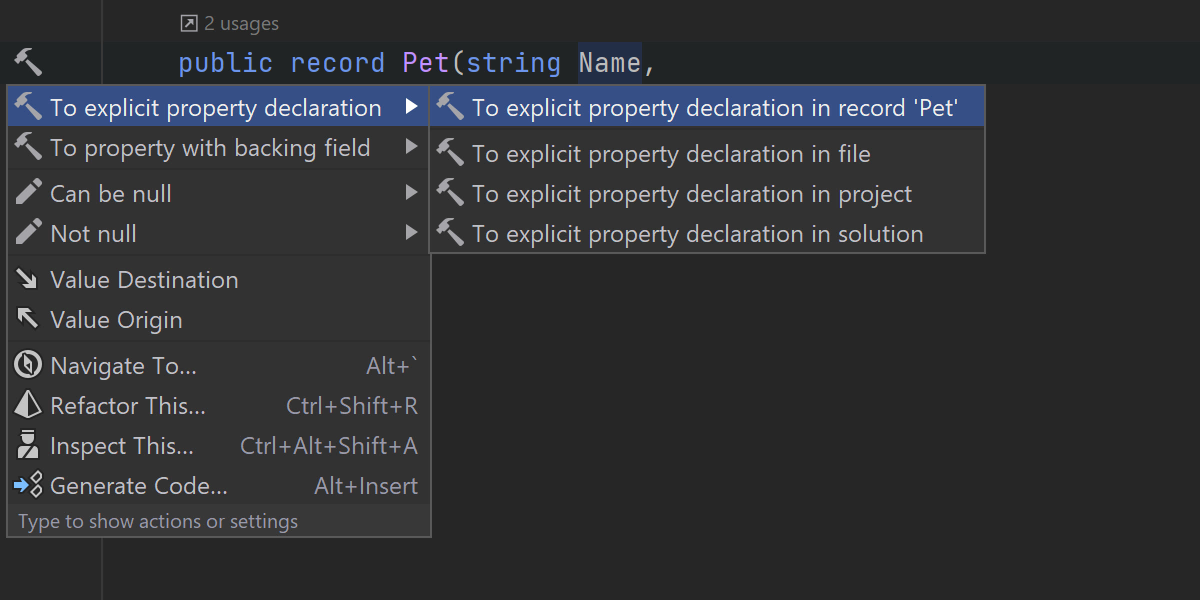Click the Alt+Insert shortcut label
This screenshot has width=1200, height=600.
(x=366, y=486)
